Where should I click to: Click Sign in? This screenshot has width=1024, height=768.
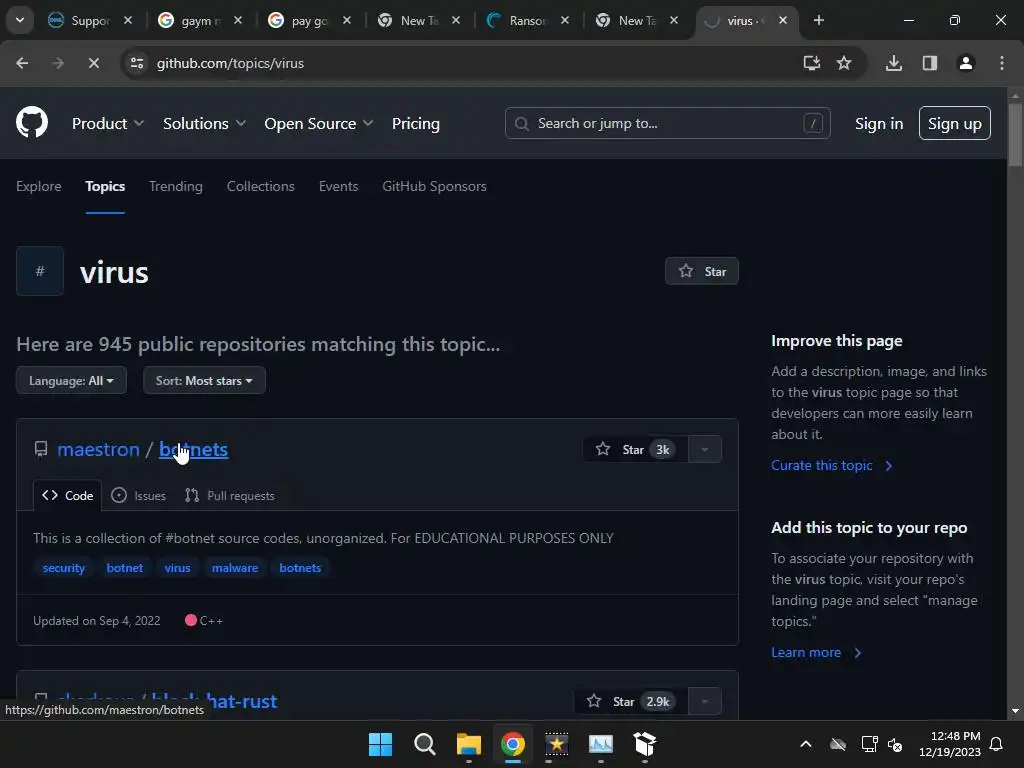[879, 123]
